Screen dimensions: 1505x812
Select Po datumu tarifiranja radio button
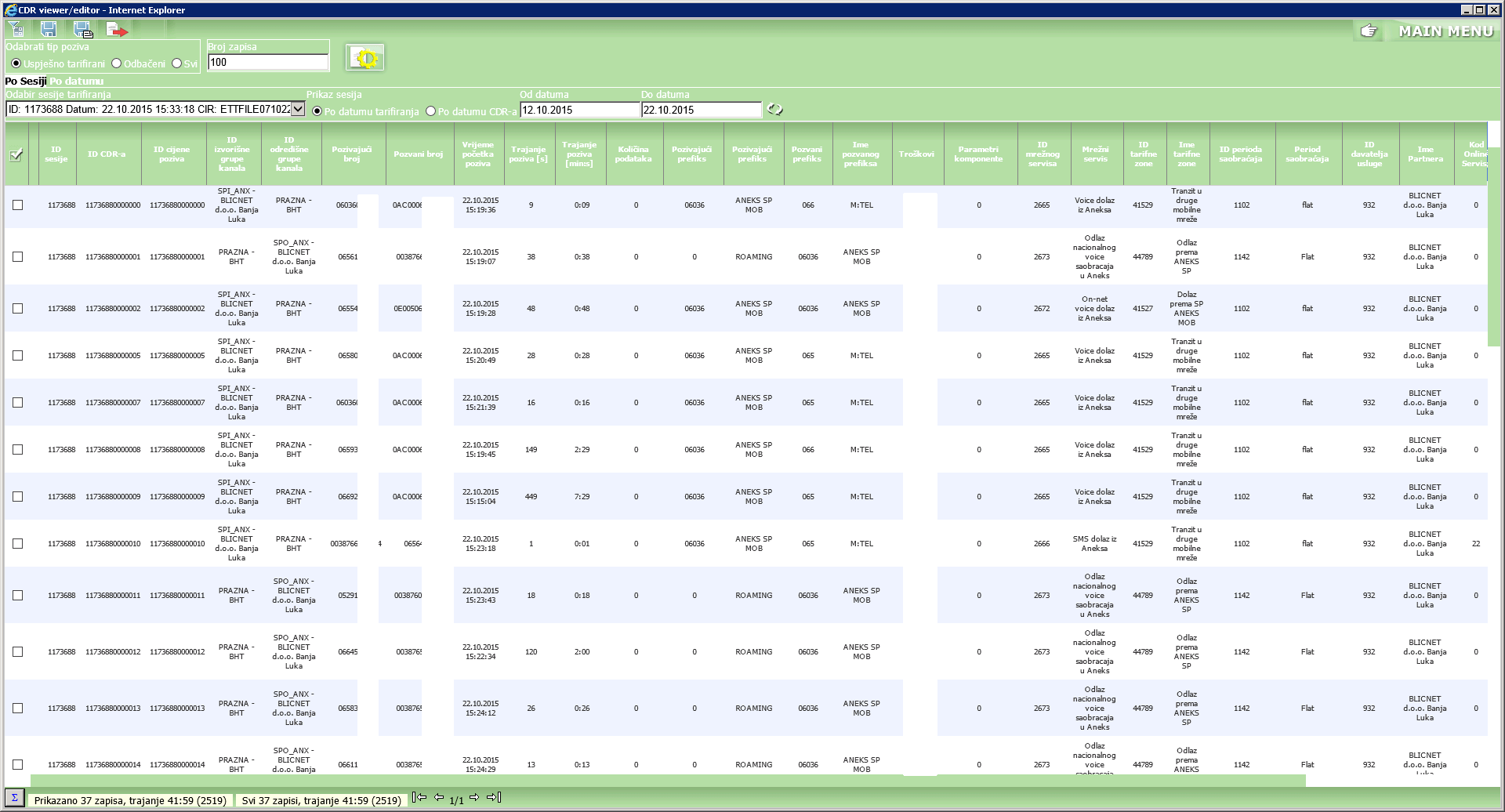pos(317,111)
